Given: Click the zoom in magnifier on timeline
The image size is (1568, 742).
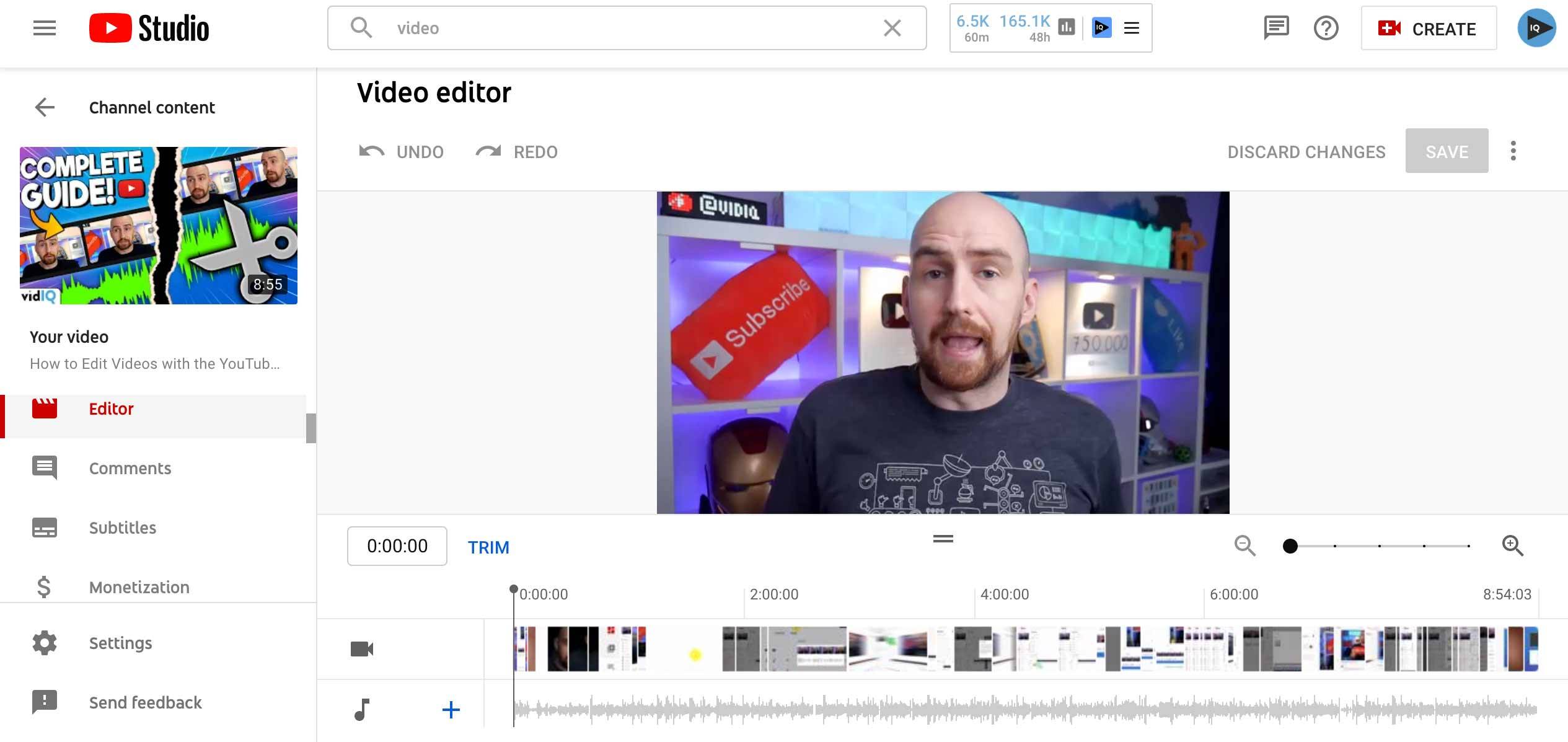Looking at the screenshot, I should point(1512,545).
